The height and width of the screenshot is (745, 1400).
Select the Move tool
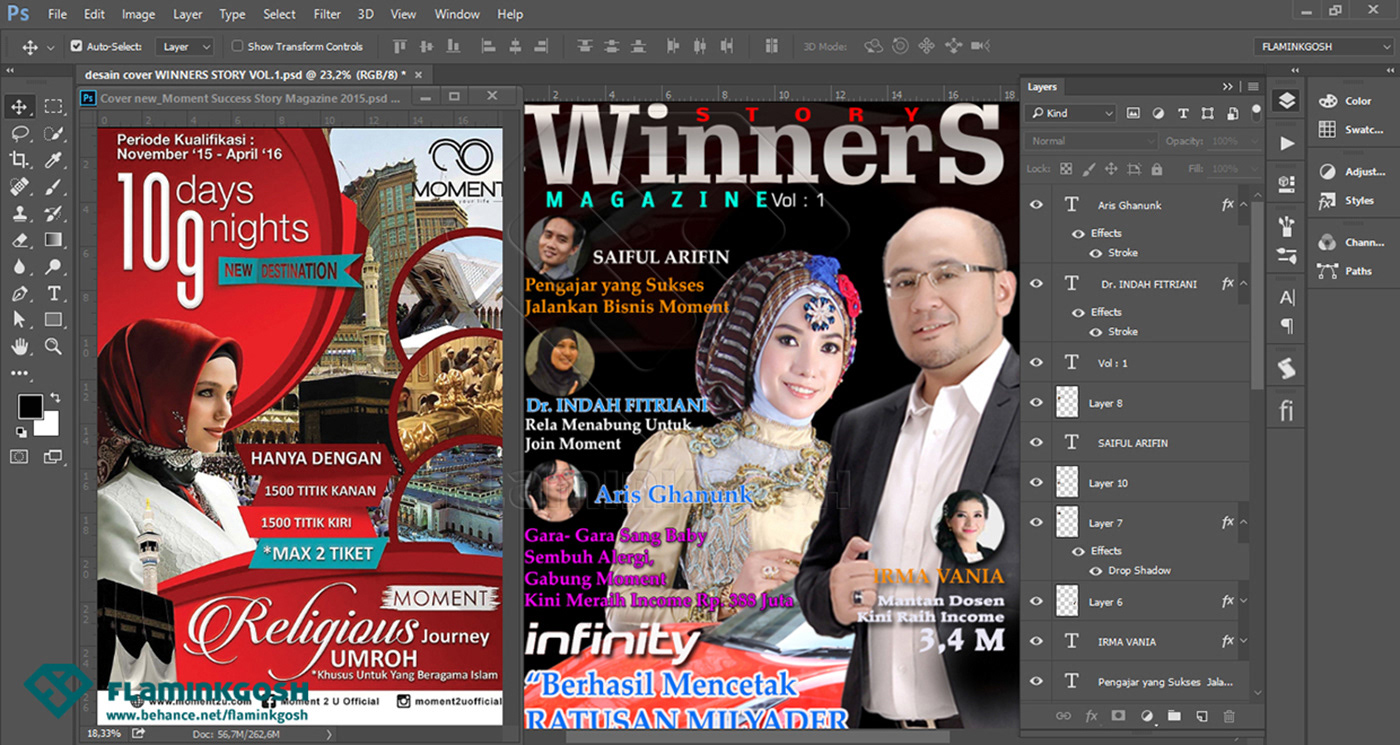[x=19, y=107]
